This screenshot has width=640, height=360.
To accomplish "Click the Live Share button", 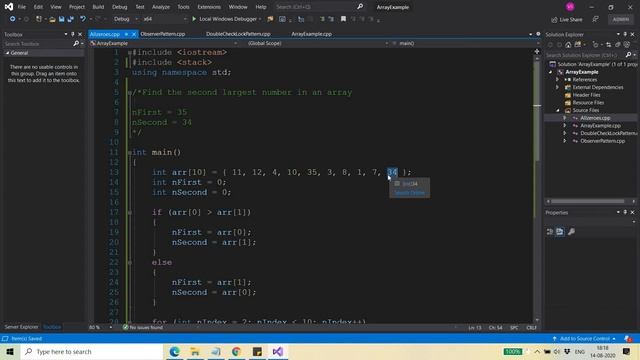I will coord(567,20).
